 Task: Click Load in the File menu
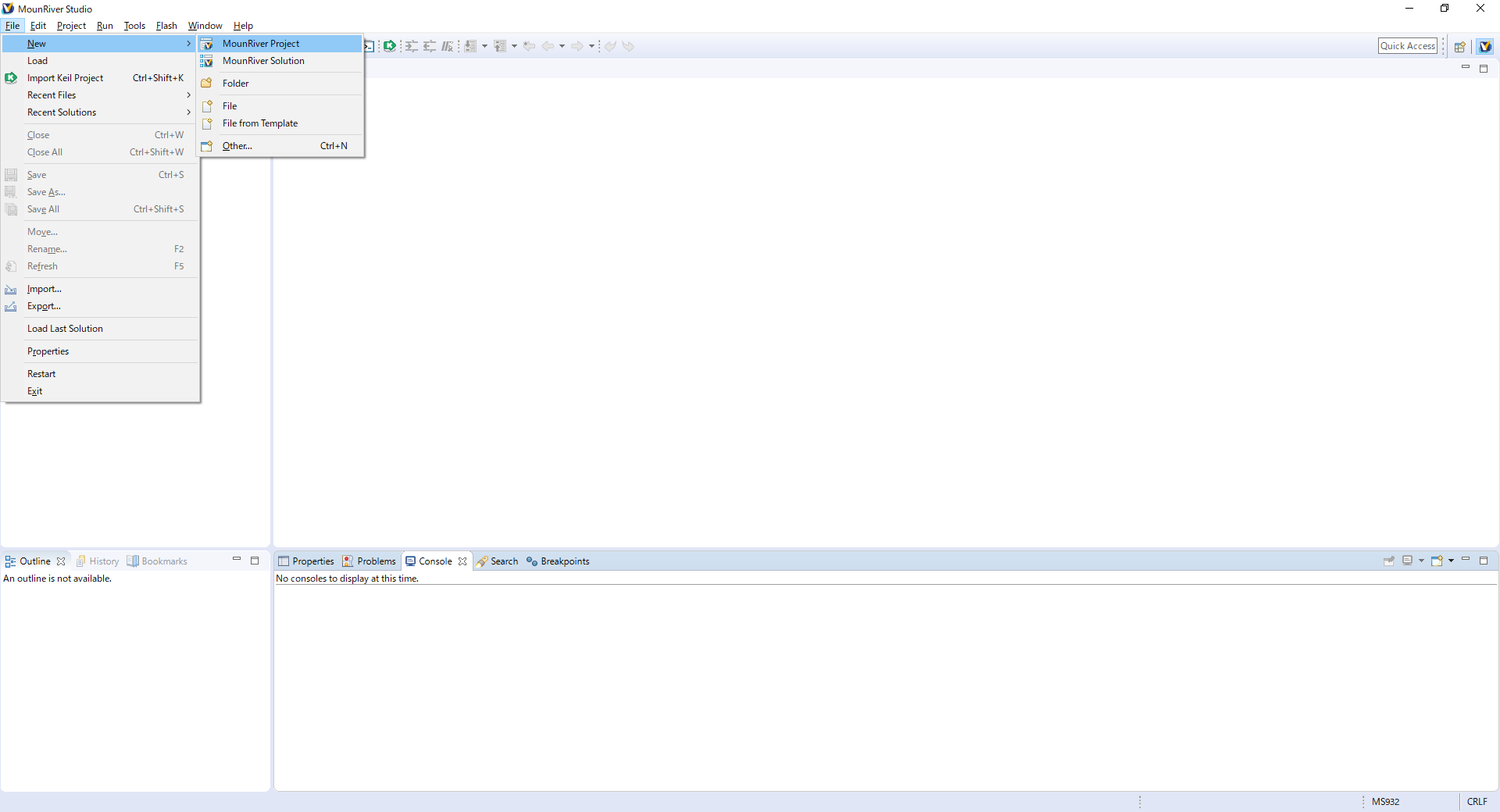coord(101,61)
